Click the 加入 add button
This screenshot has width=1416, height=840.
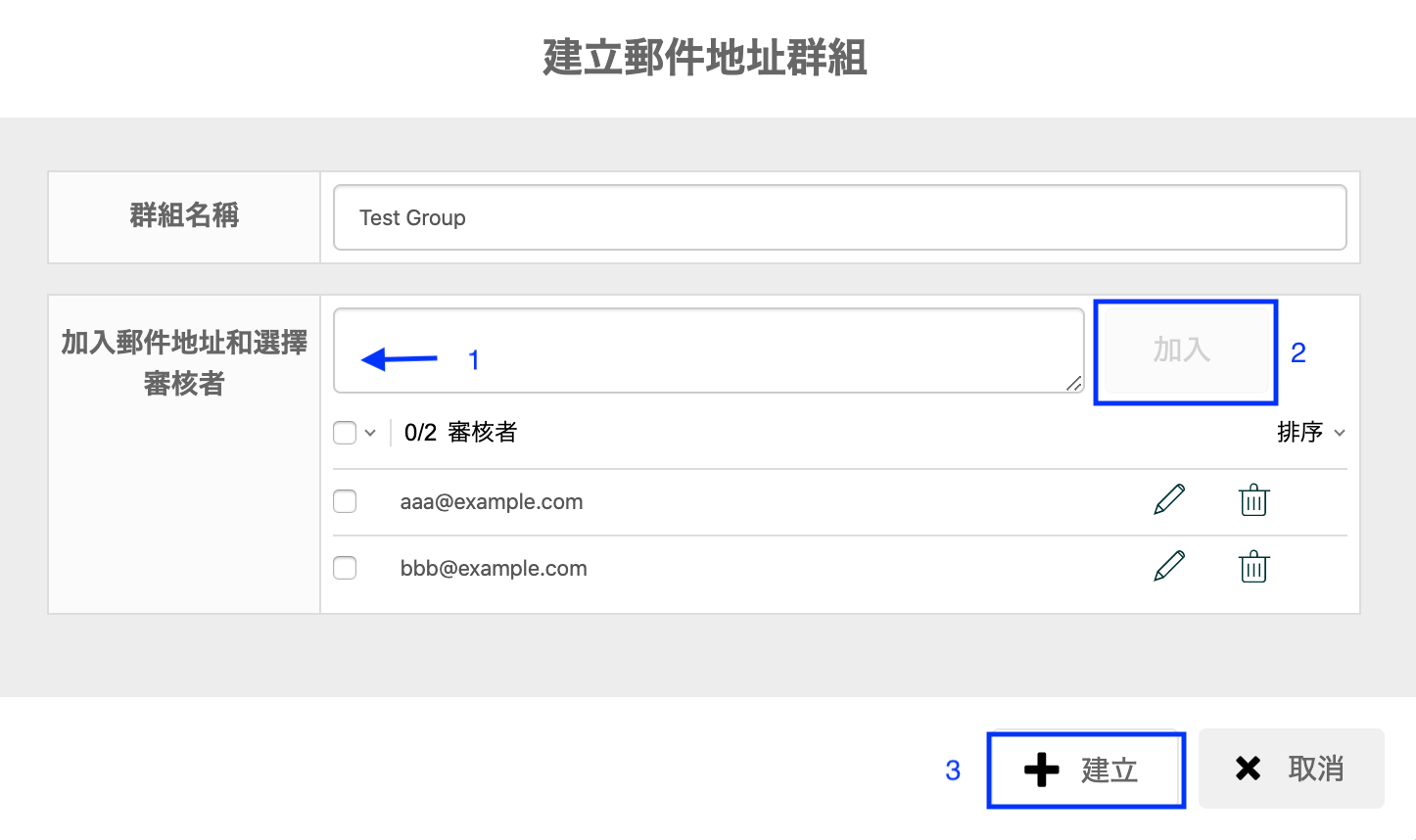1185,351
